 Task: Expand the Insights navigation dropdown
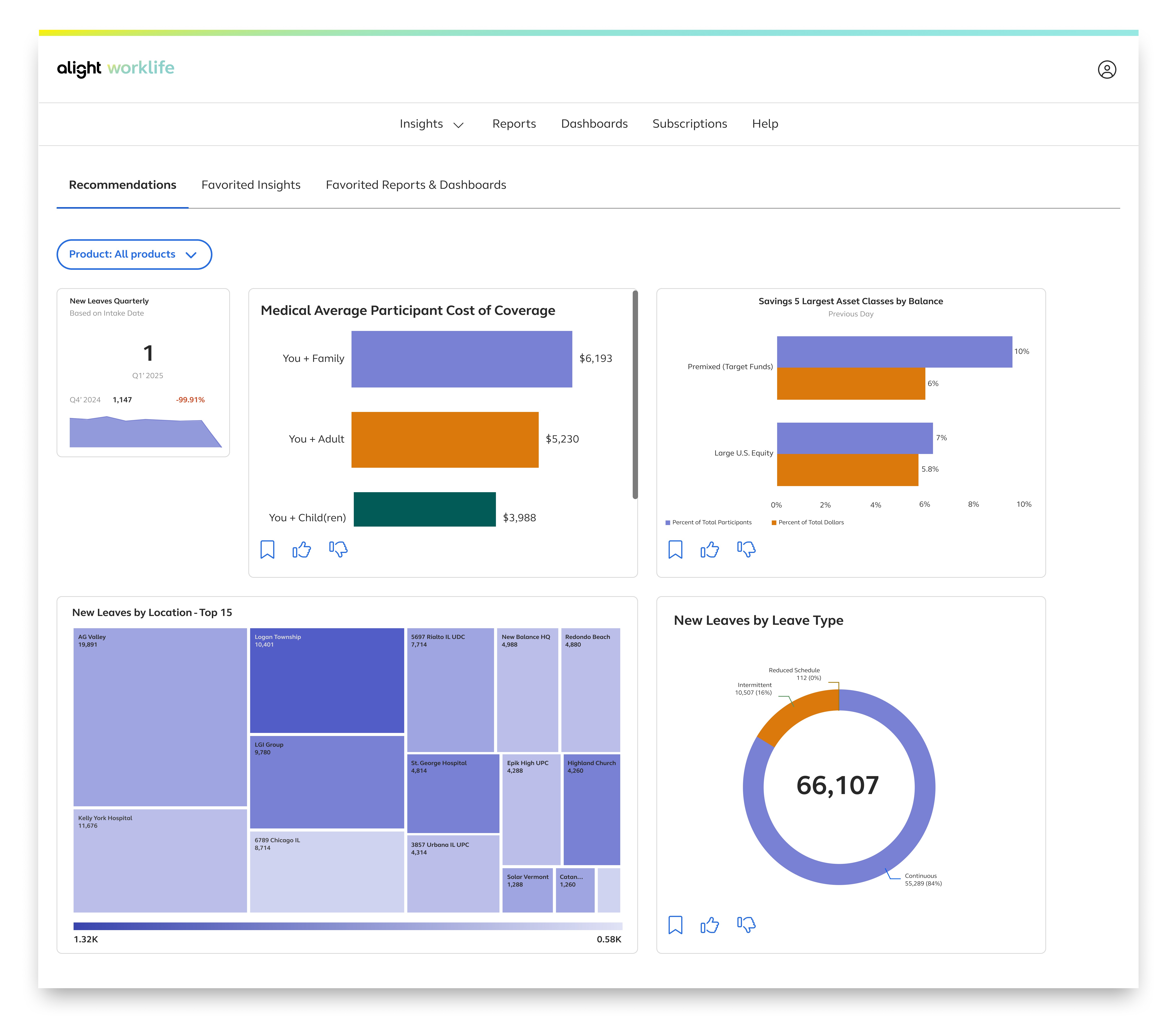coord(432,124)
